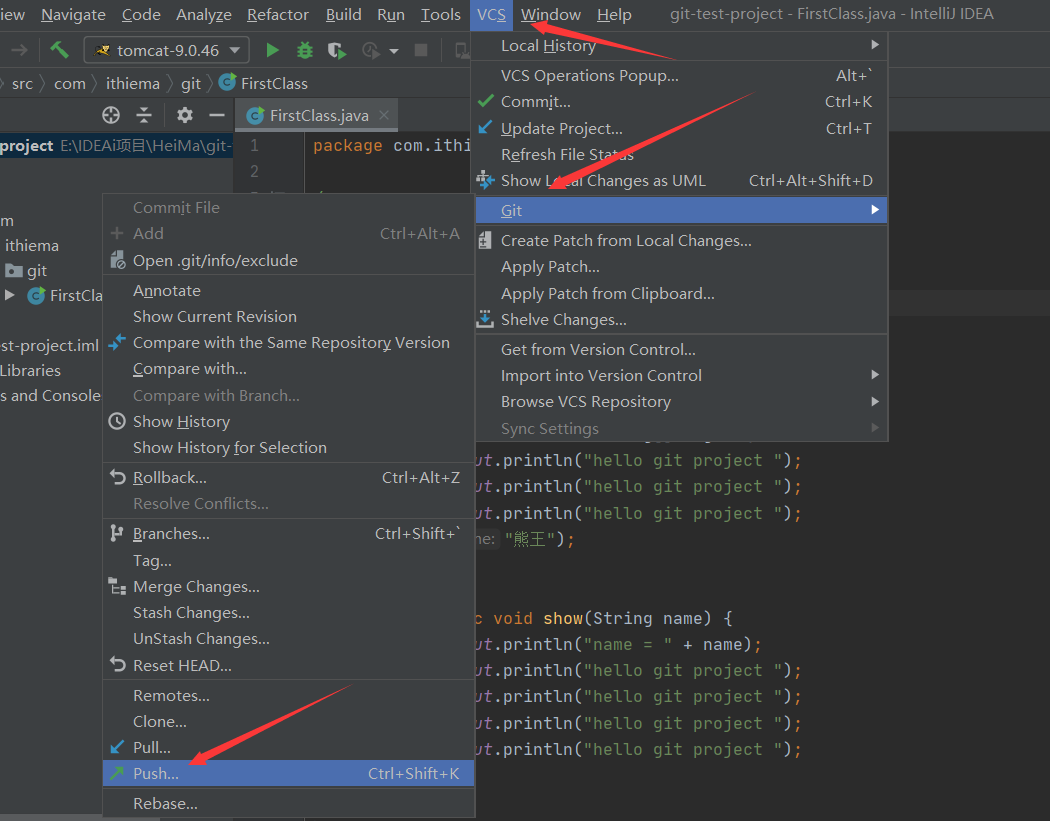
Task: Click Rebase... in Git submenu
Action: pos(289,804)
